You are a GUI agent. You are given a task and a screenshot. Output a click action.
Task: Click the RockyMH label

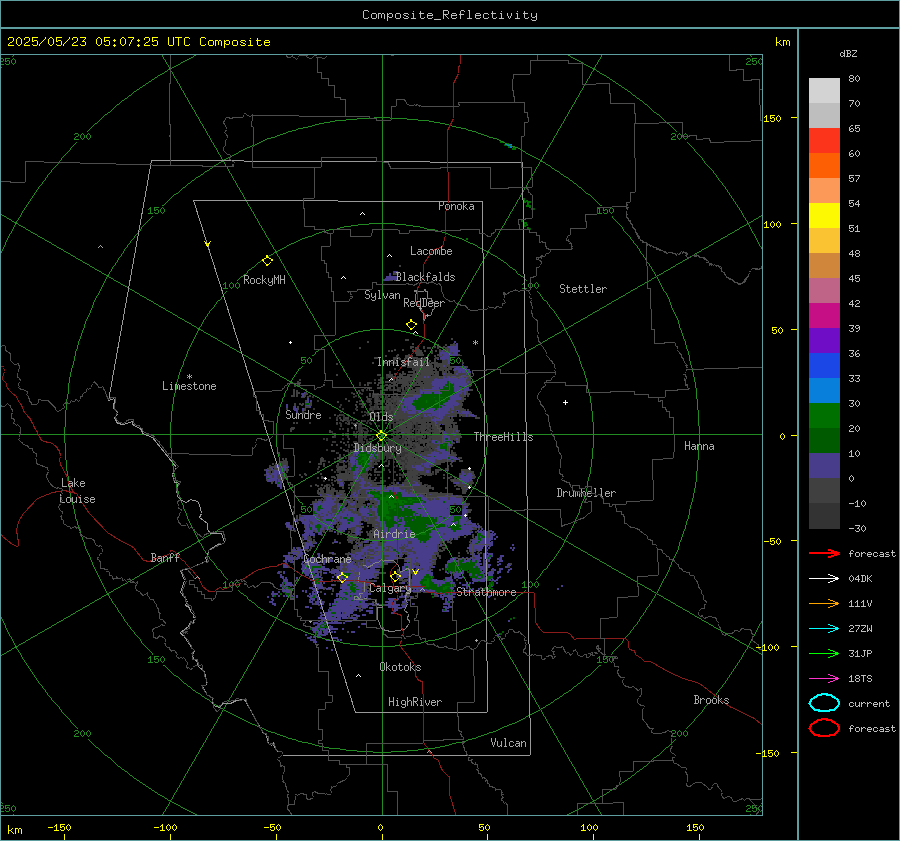coord(264,280)
